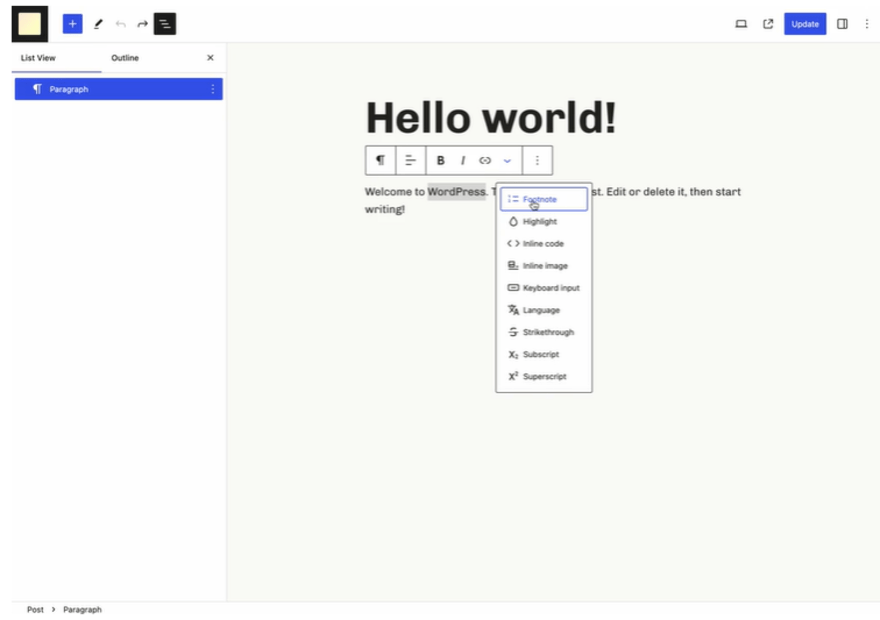The image size is (880, 620).
Task: Open options for the Paragraph list item
Action: tap(213, 89)
